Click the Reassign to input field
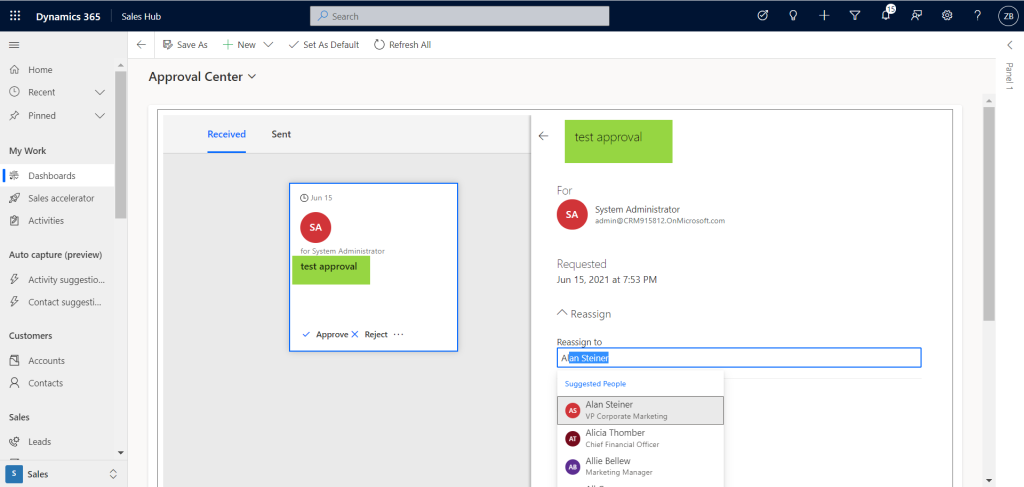Viewport: 1024px width, 487px height. click(x=738, y=357)
